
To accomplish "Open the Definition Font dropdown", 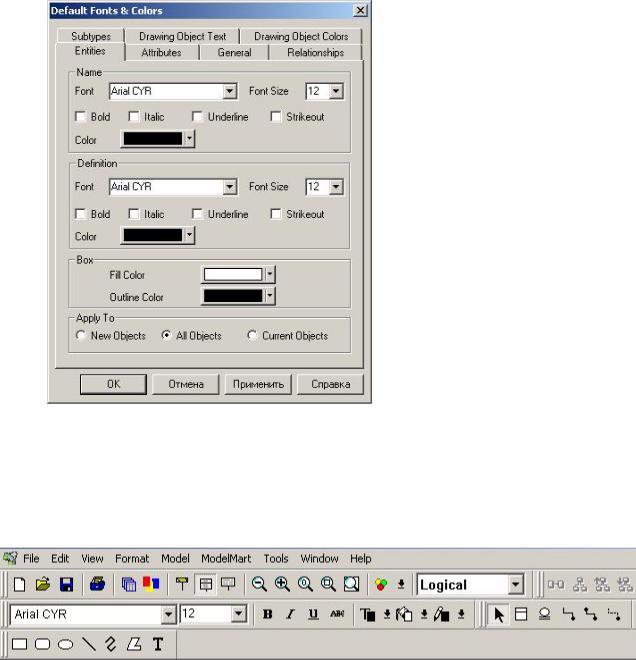I will [x=229, y=187].
